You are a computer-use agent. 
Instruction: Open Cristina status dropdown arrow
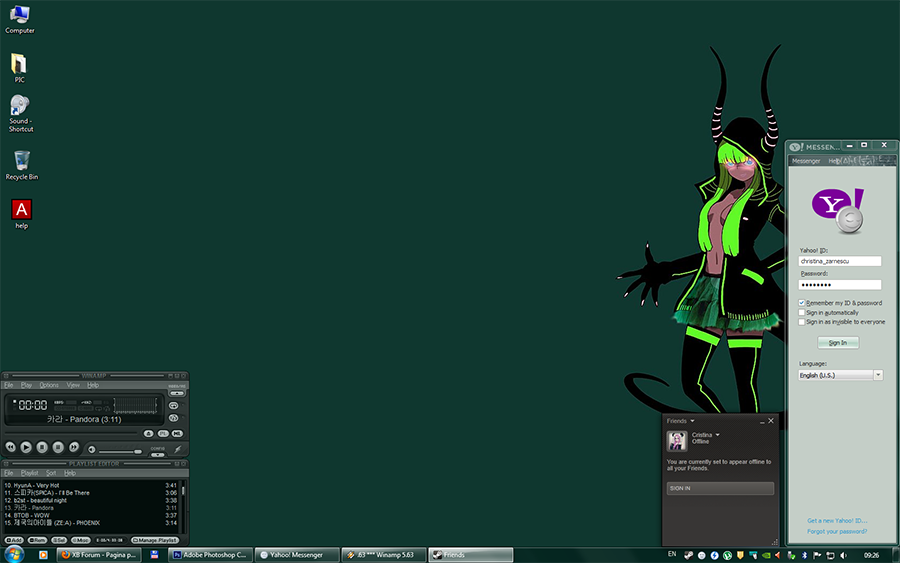coord(717,434)
